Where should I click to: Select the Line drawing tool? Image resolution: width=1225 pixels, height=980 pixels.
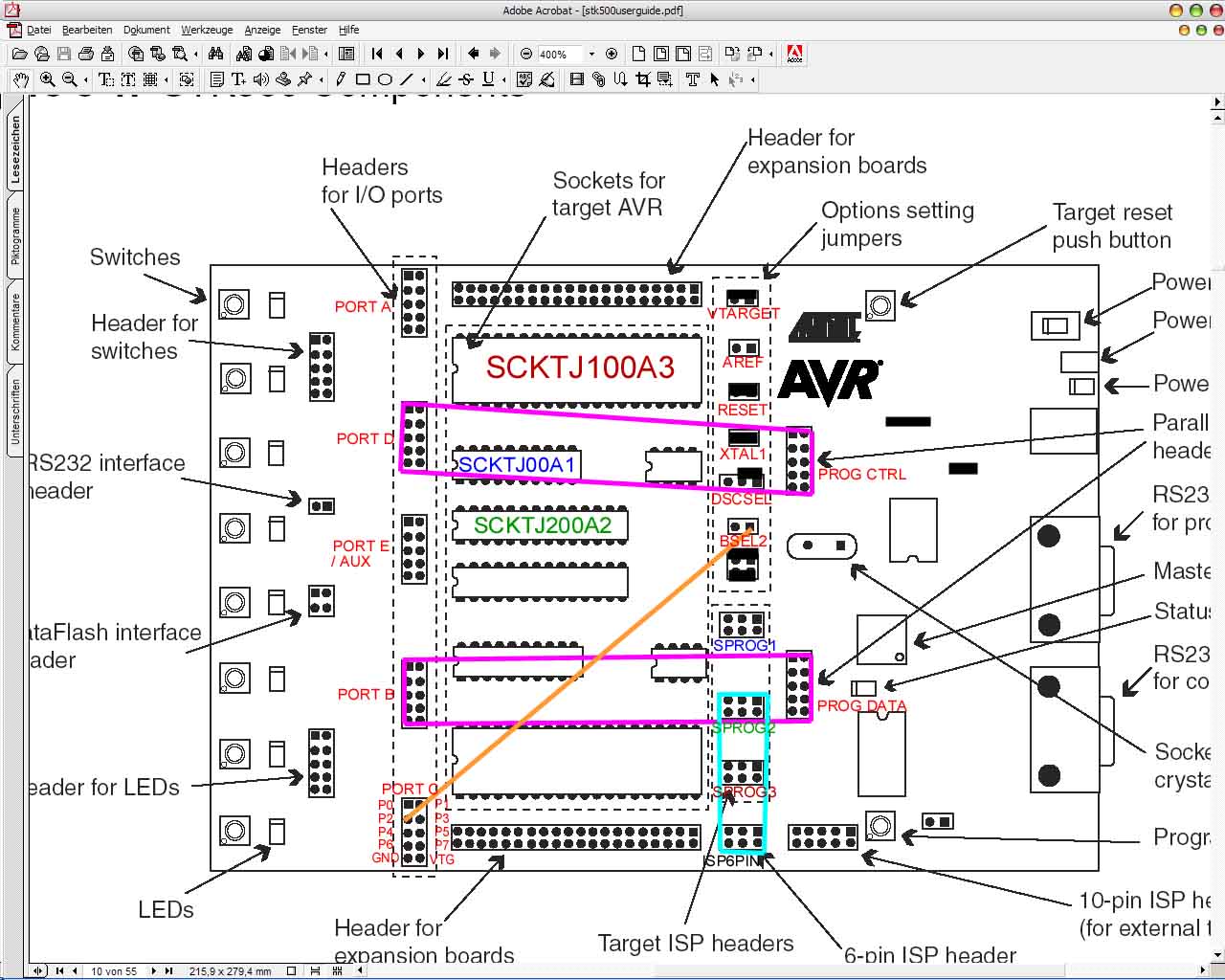coord(407,79)
